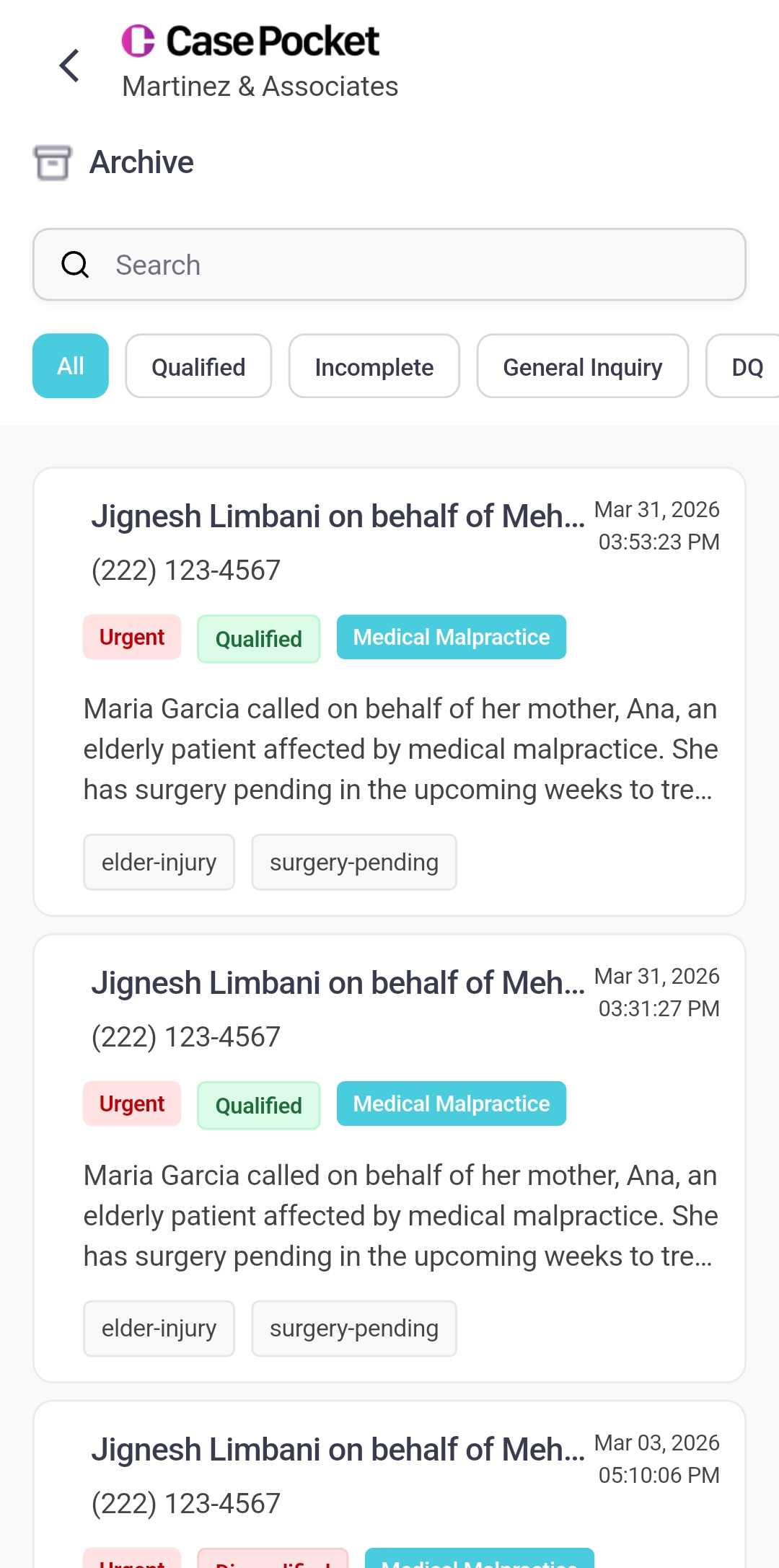Click the search magnifier icon

point(75,265)
